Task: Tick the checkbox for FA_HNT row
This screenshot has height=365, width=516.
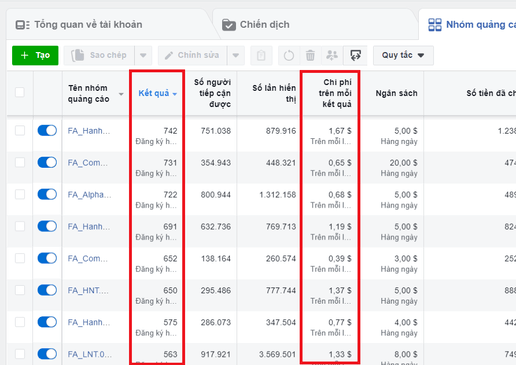Action: click(x=20, y=290)
